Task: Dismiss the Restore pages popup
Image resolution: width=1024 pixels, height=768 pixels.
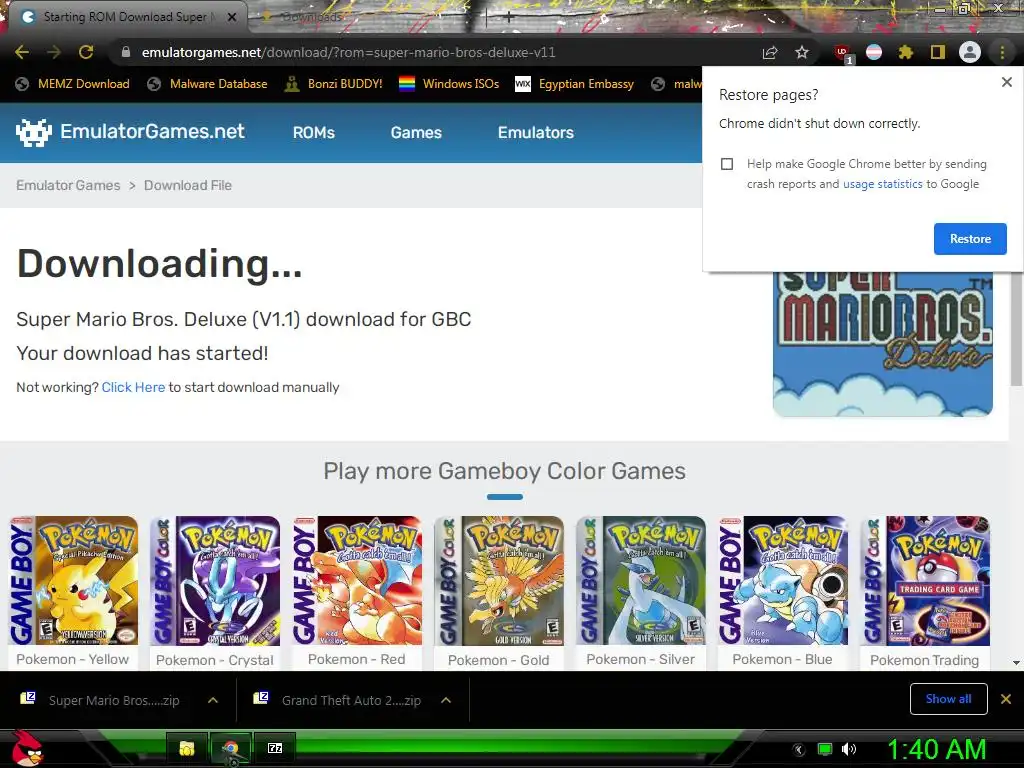Action: point(1006,82)
